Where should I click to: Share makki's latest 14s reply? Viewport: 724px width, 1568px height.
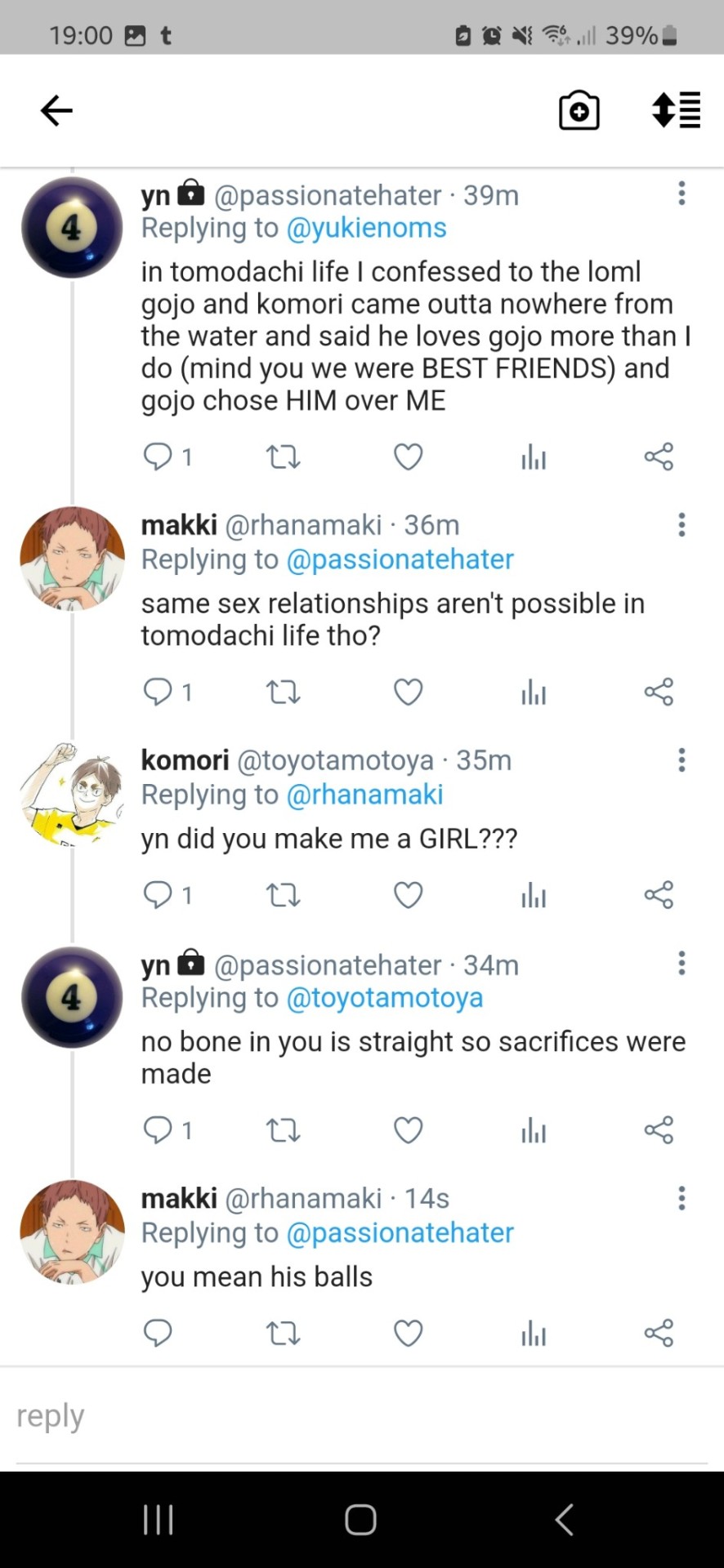[x=659, y=1333]
